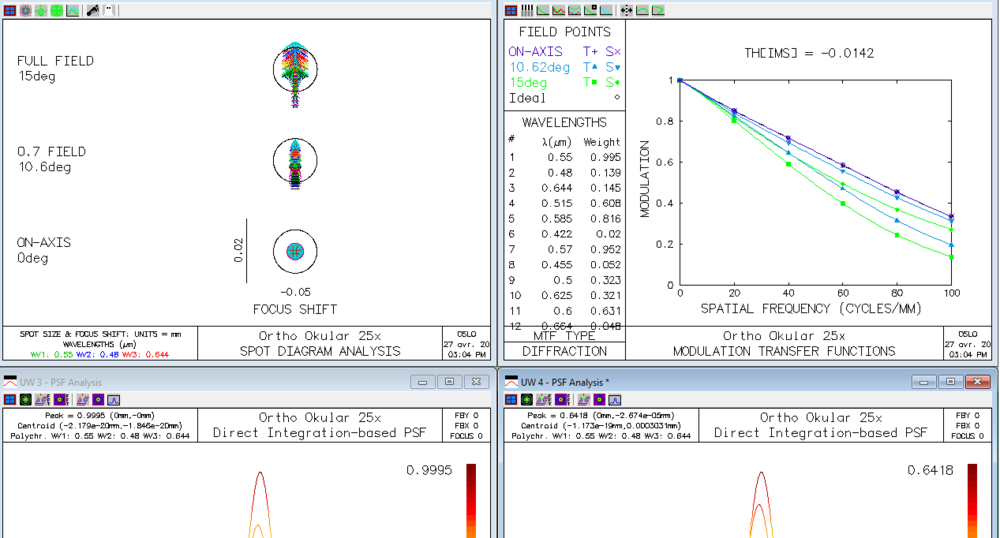Click the FOCUS SHIFT -0.05 label
1000x538 pixels.
[295, 301]
